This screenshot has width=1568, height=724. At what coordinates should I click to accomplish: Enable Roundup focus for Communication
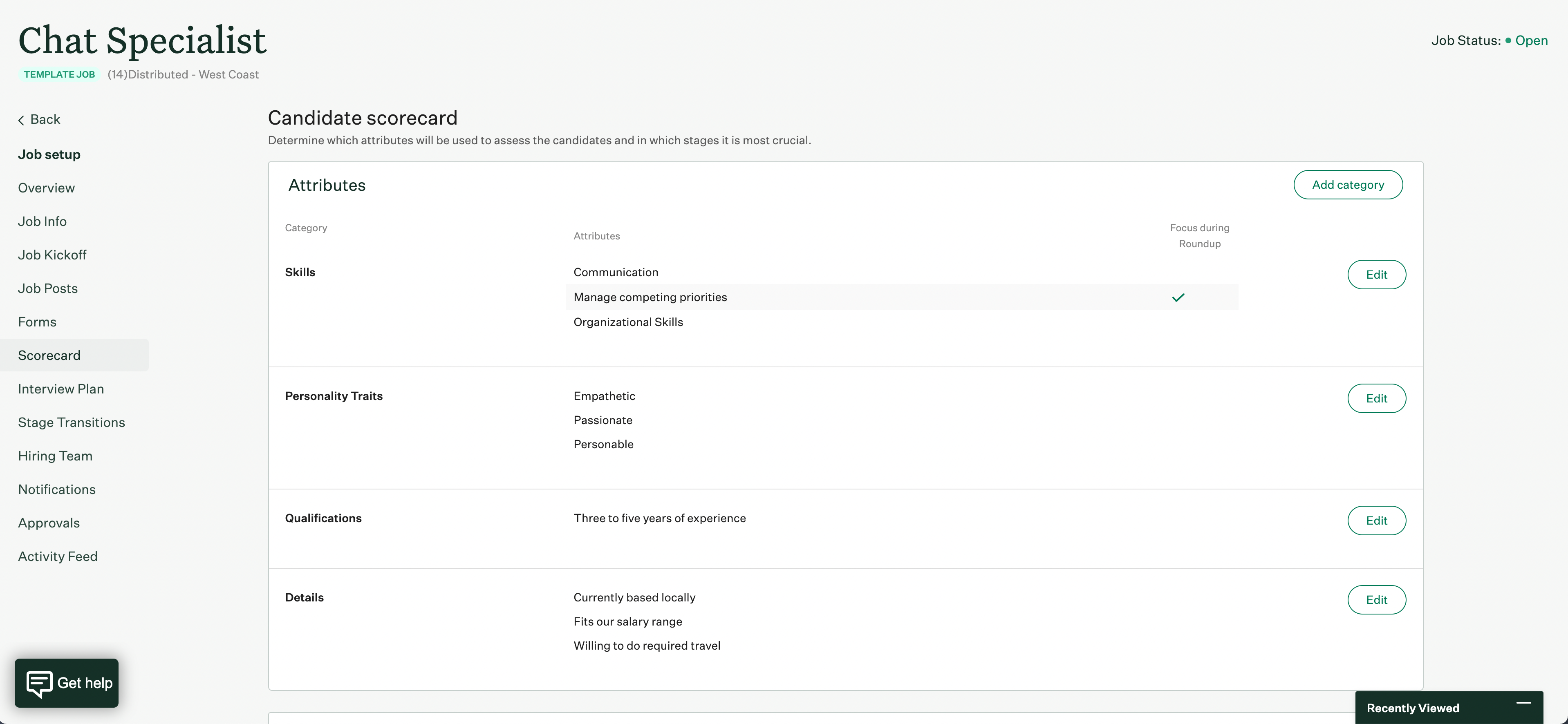tap(1178, 272)
